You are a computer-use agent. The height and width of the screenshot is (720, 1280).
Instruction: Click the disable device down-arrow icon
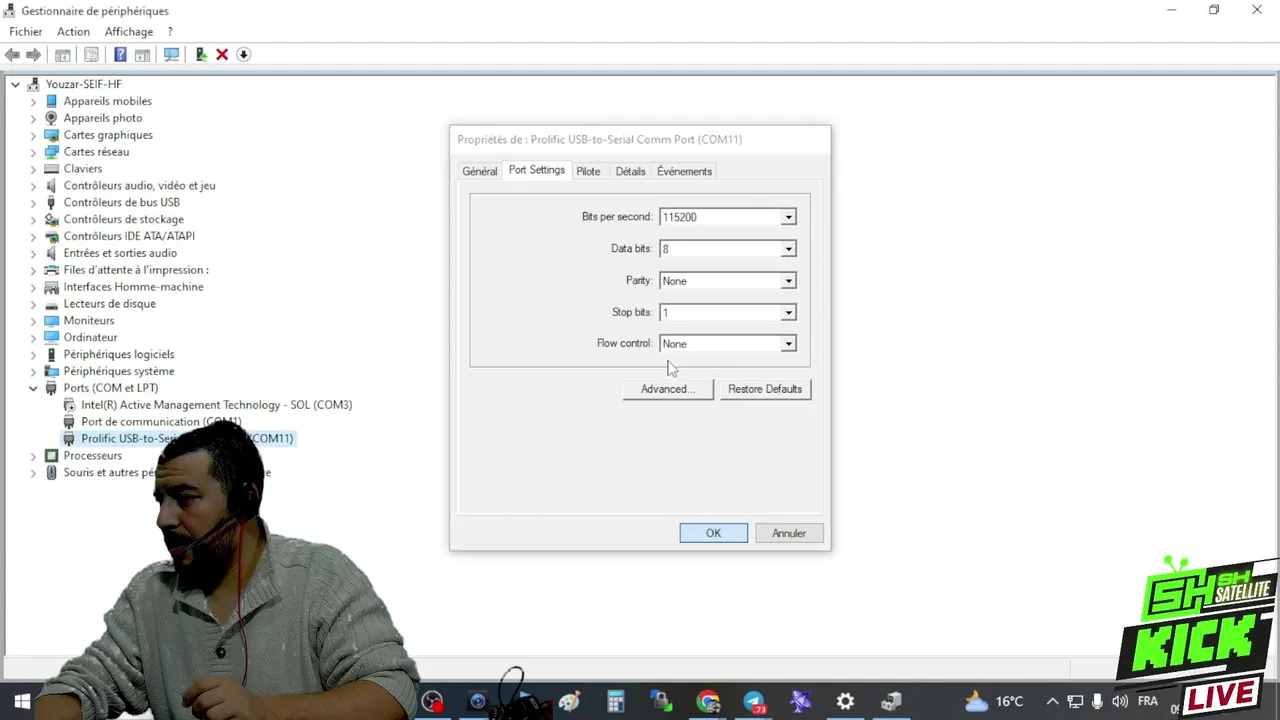pyautogui.click(x=243, y=55)
